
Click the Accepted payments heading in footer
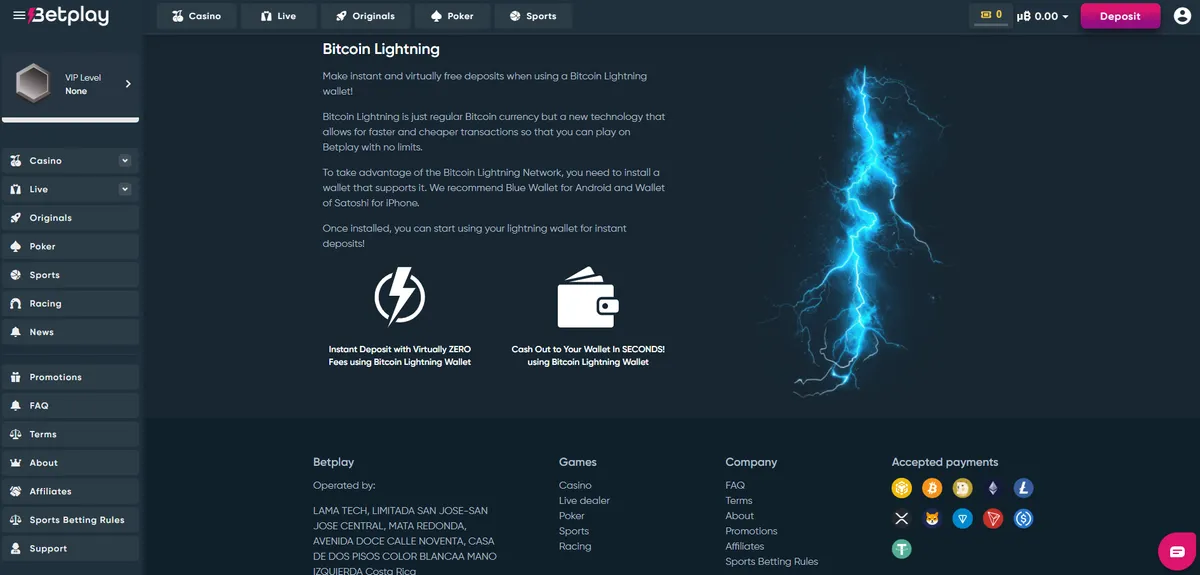click(x=945, y=462)
